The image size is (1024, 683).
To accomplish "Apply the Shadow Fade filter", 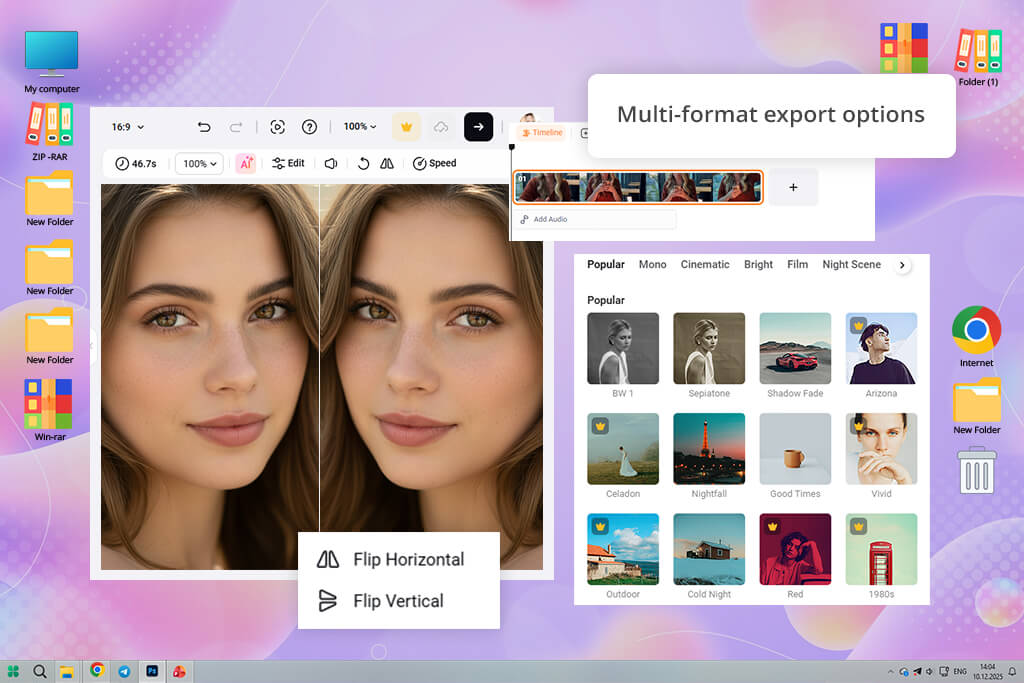I will pos(795,349).
